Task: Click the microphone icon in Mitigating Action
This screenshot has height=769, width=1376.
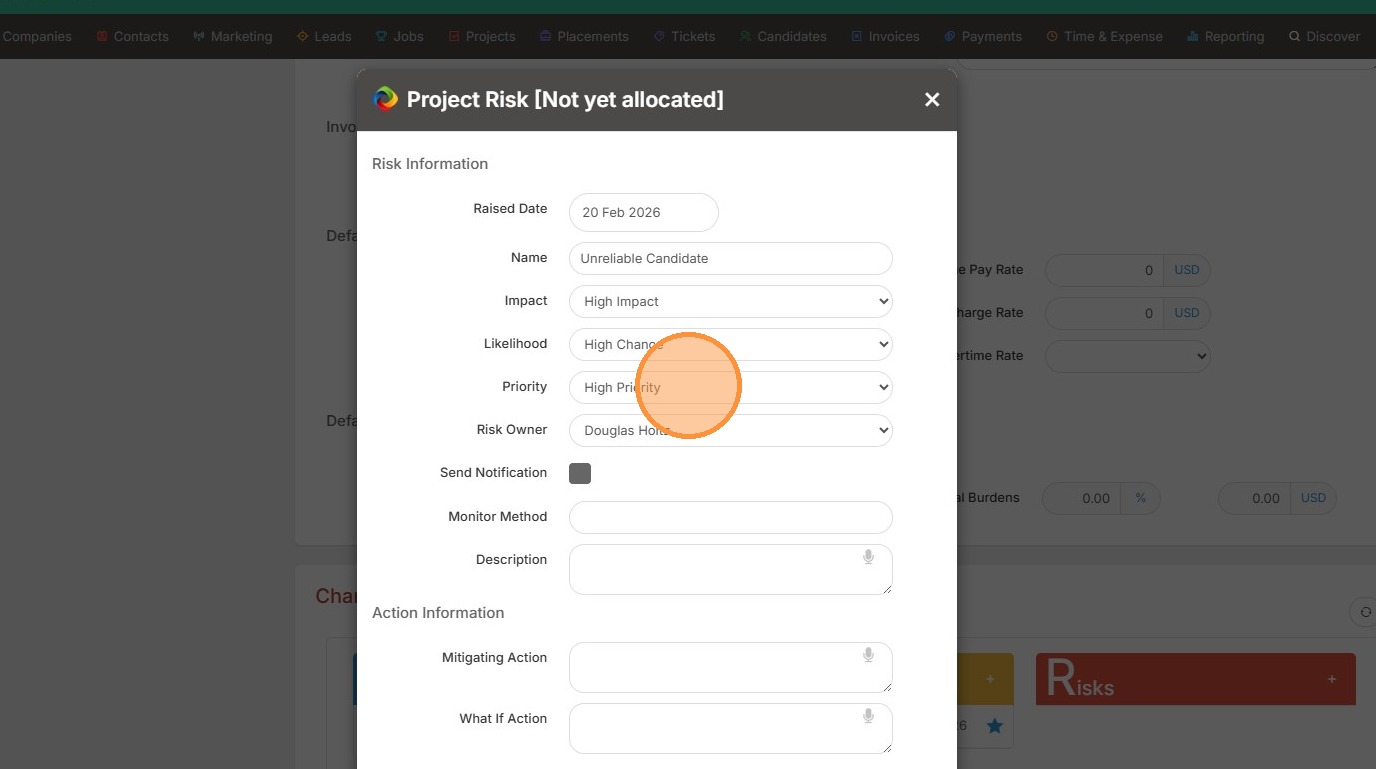Action: tap(868, 655)
